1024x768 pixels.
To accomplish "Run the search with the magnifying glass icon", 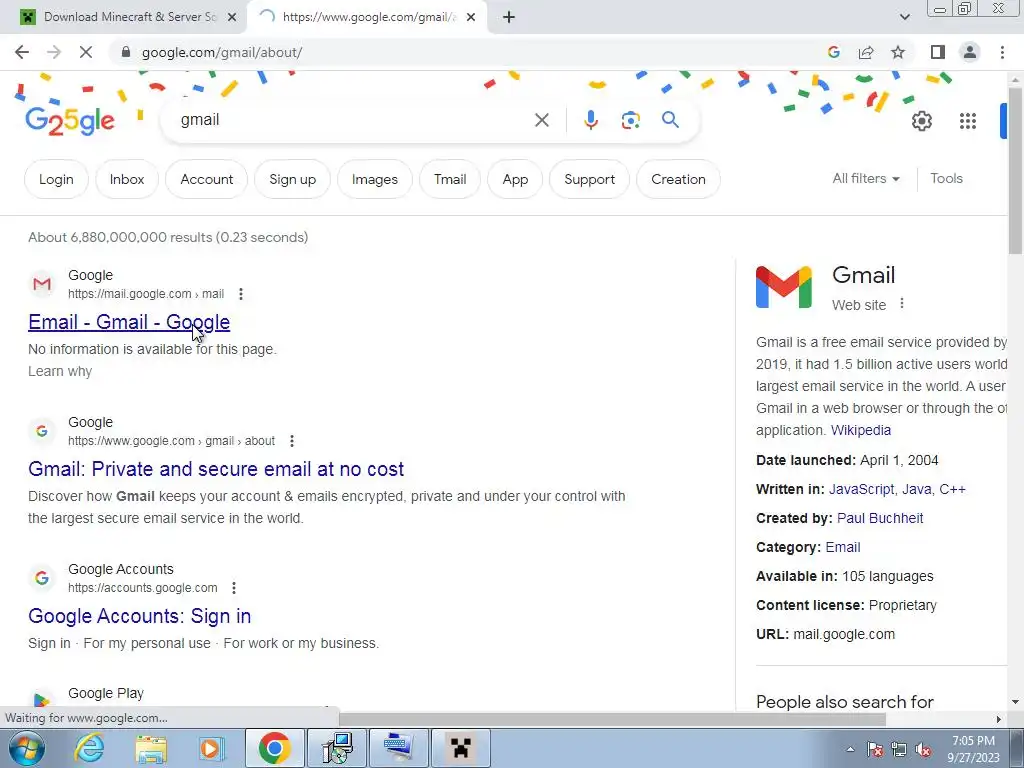I will click(670, 120).
